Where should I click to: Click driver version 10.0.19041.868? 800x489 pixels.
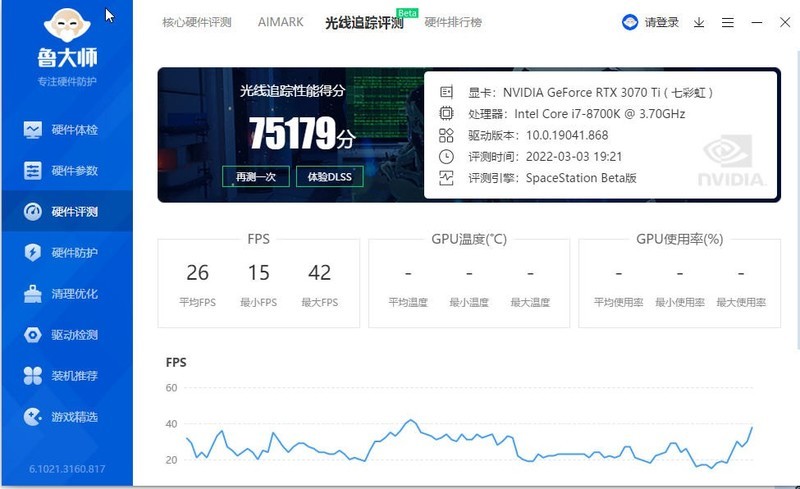coord(567,135)
